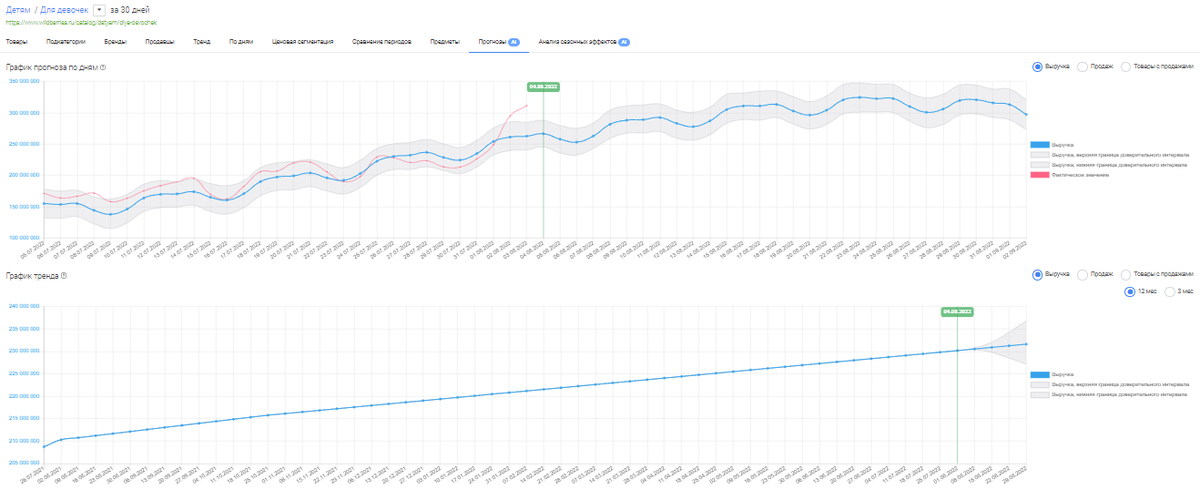Click the AI badge on Анализ сезонных эффектов

(623, 42)
